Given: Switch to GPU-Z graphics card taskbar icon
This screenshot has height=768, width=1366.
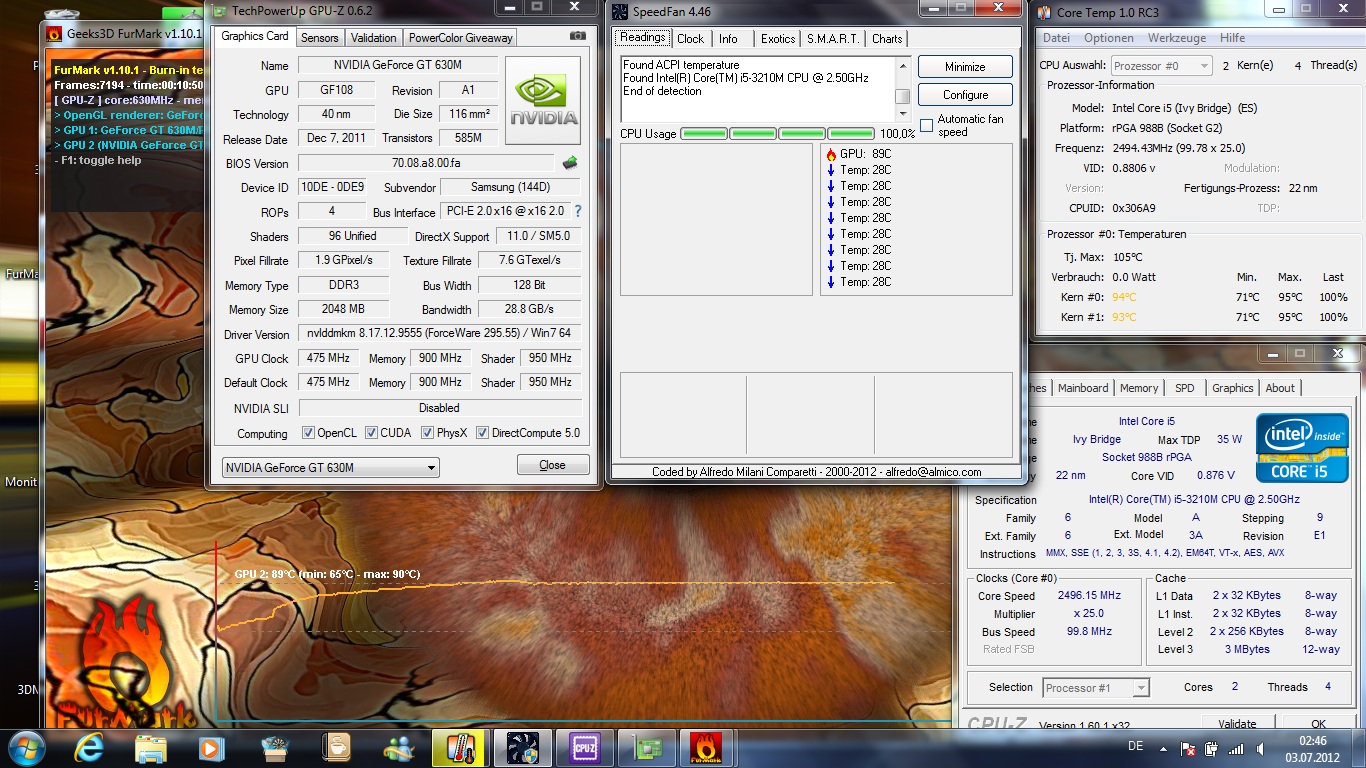Looking at the screenshot, I should (x=645, y=747).
